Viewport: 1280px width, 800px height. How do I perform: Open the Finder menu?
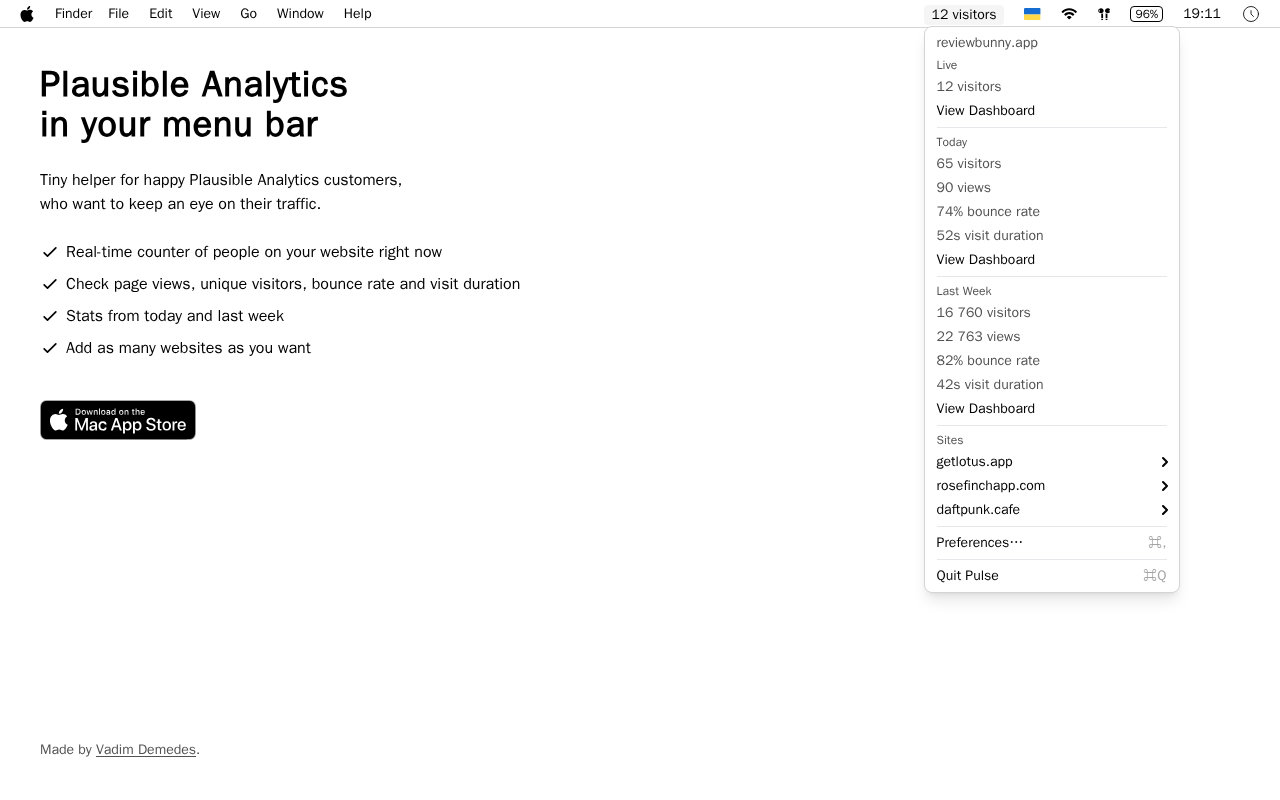[x=73, y=14]
